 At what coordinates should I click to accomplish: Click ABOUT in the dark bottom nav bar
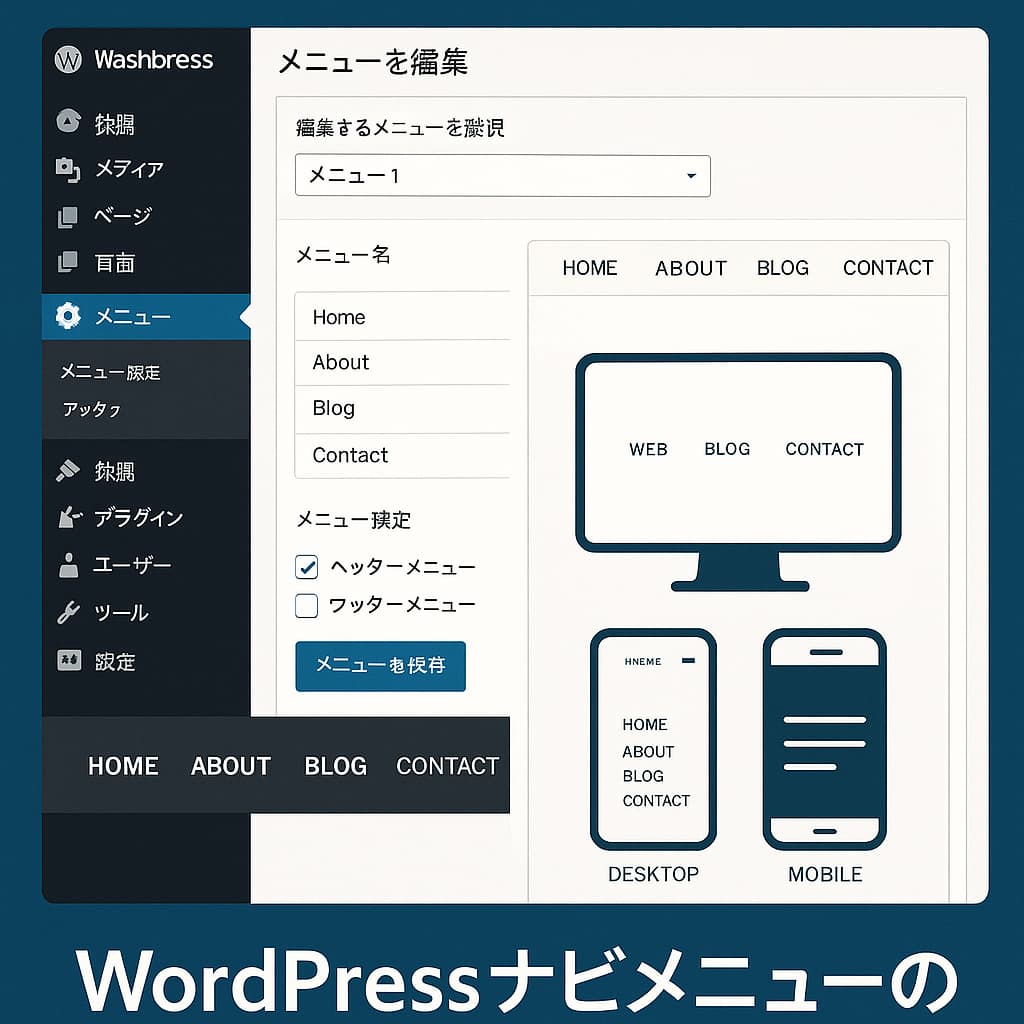(231, 765)
